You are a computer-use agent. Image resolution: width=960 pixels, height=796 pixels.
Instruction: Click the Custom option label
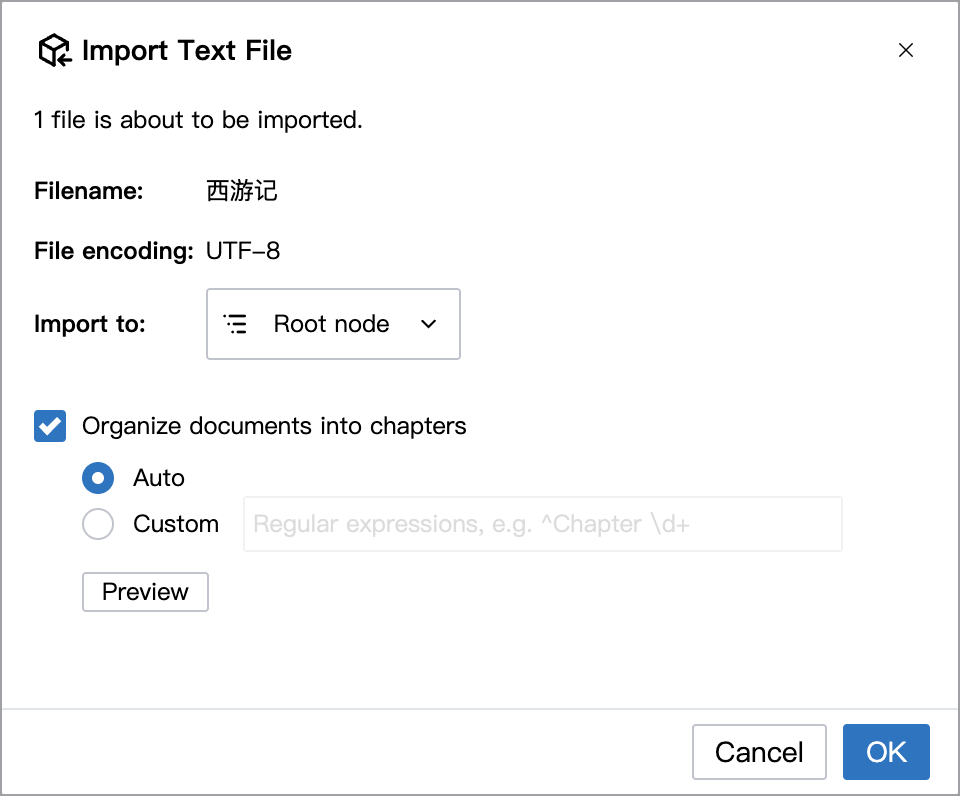(176, 524)
